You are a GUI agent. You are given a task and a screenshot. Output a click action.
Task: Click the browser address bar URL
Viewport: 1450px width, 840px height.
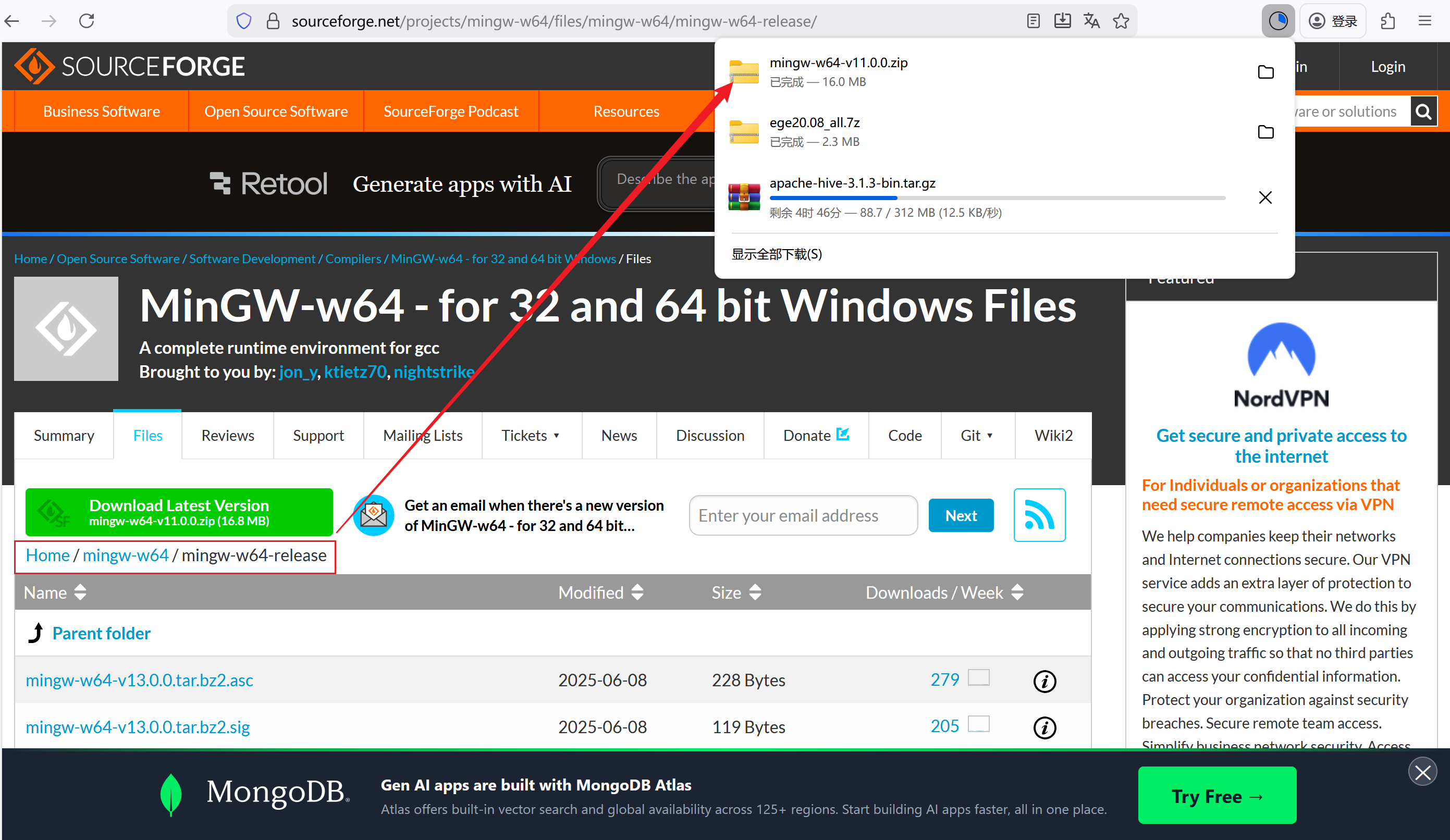554,21
